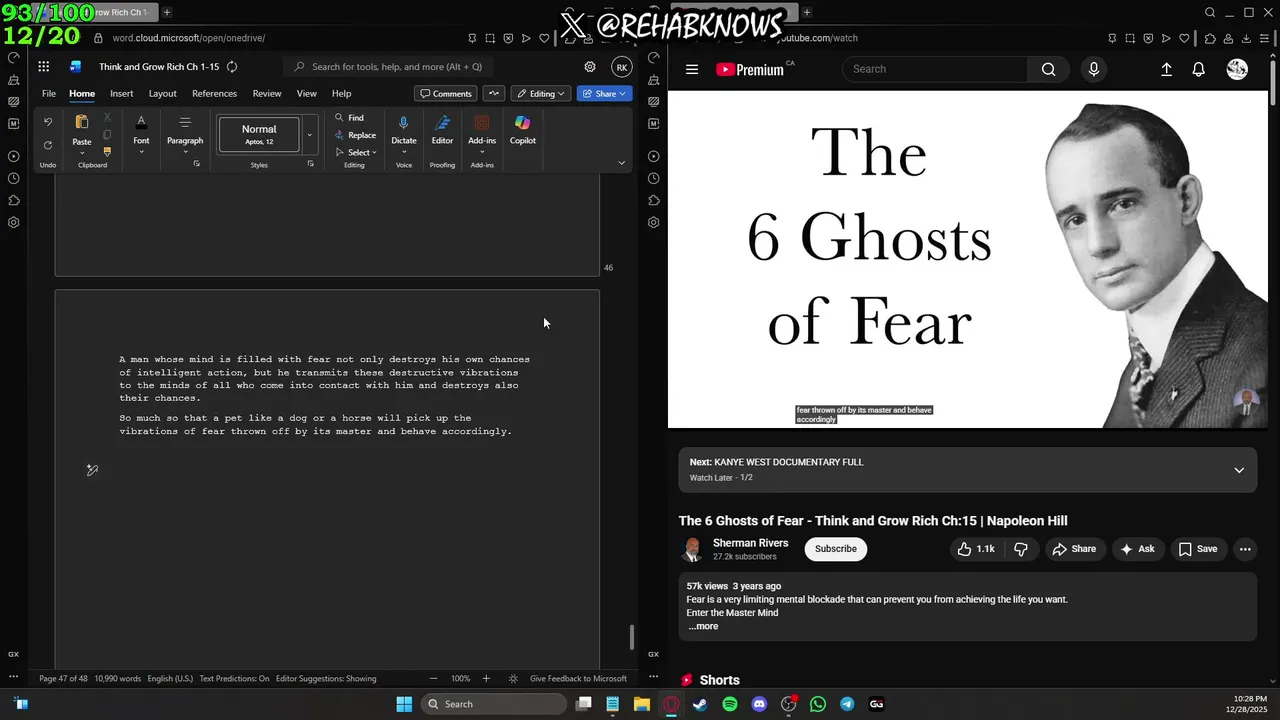The image size is (1280, 720).
Task: Expand the Font group dropdown
Action: [141, 153]
